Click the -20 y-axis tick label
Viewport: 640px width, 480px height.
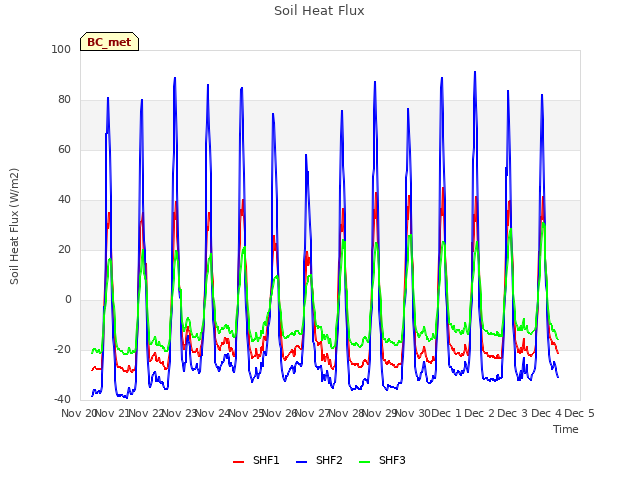(x=62, y=349)
